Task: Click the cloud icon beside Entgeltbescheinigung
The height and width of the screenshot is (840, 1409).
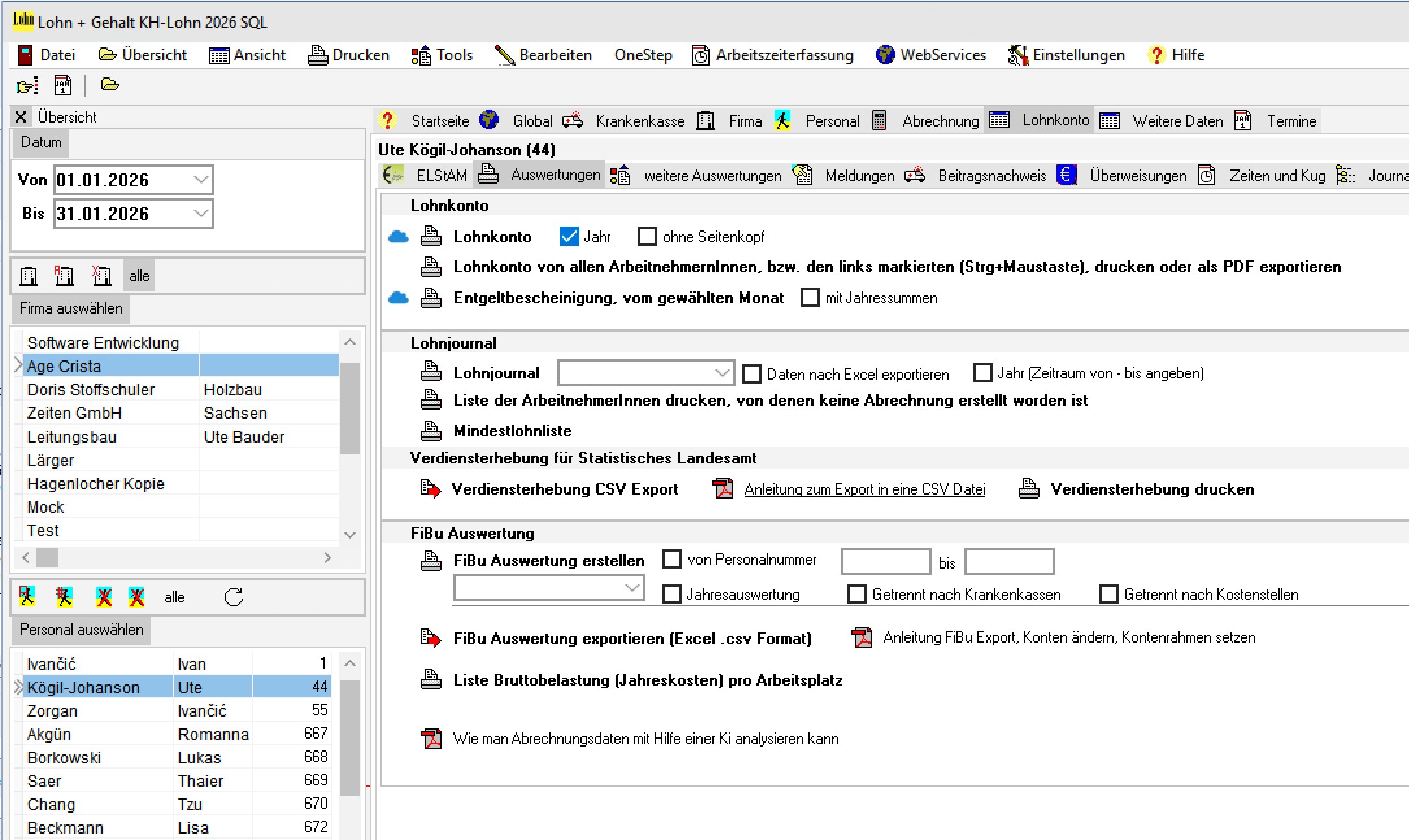Action: (x=398, y=298)
